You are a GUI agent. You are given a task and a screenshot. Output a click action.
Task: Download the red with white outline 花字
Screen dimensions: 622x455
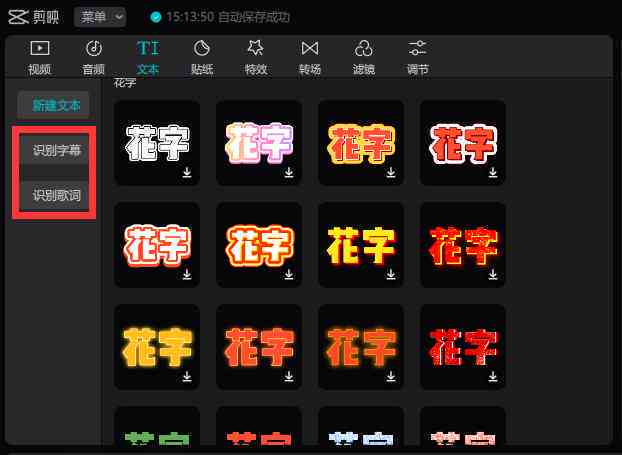pyautogui.click(x=493, y=173)
